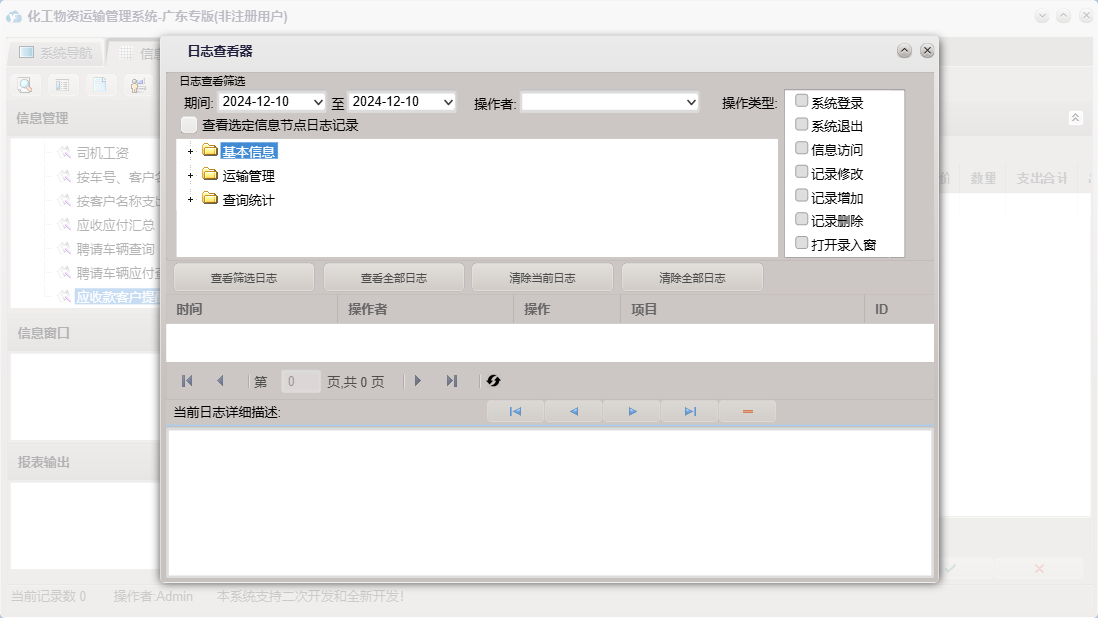Go to next page in log pager
Image resolution: width=1098 pixels, height=618 pixels.
(418, 381)
